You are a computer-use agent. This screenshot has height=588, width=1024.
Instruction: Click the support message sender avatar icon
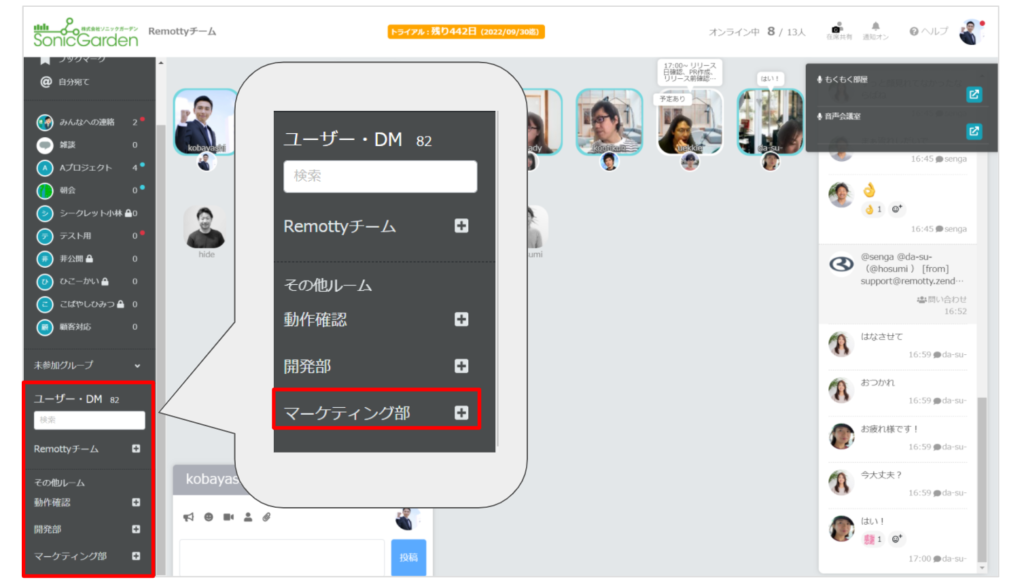(x=841, y=264)
